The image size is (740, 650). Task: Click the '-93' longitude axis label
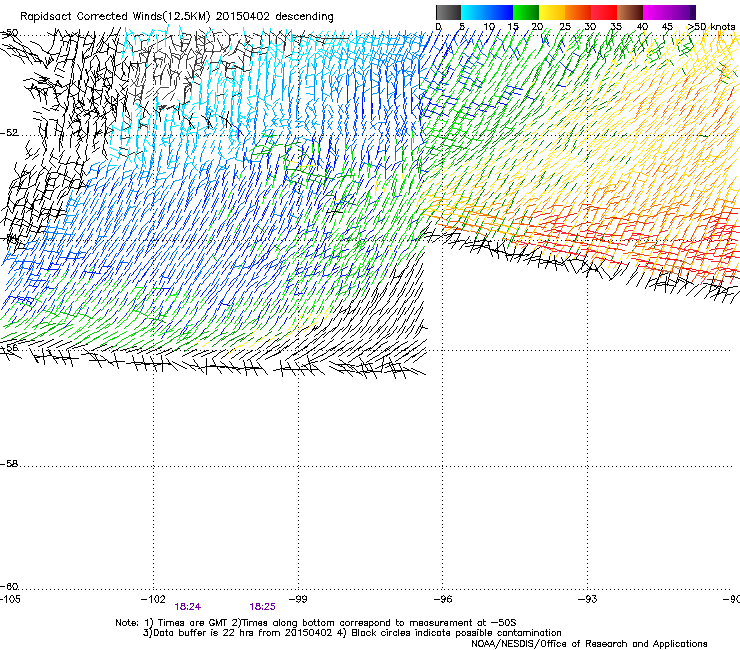tap(588, 599)
